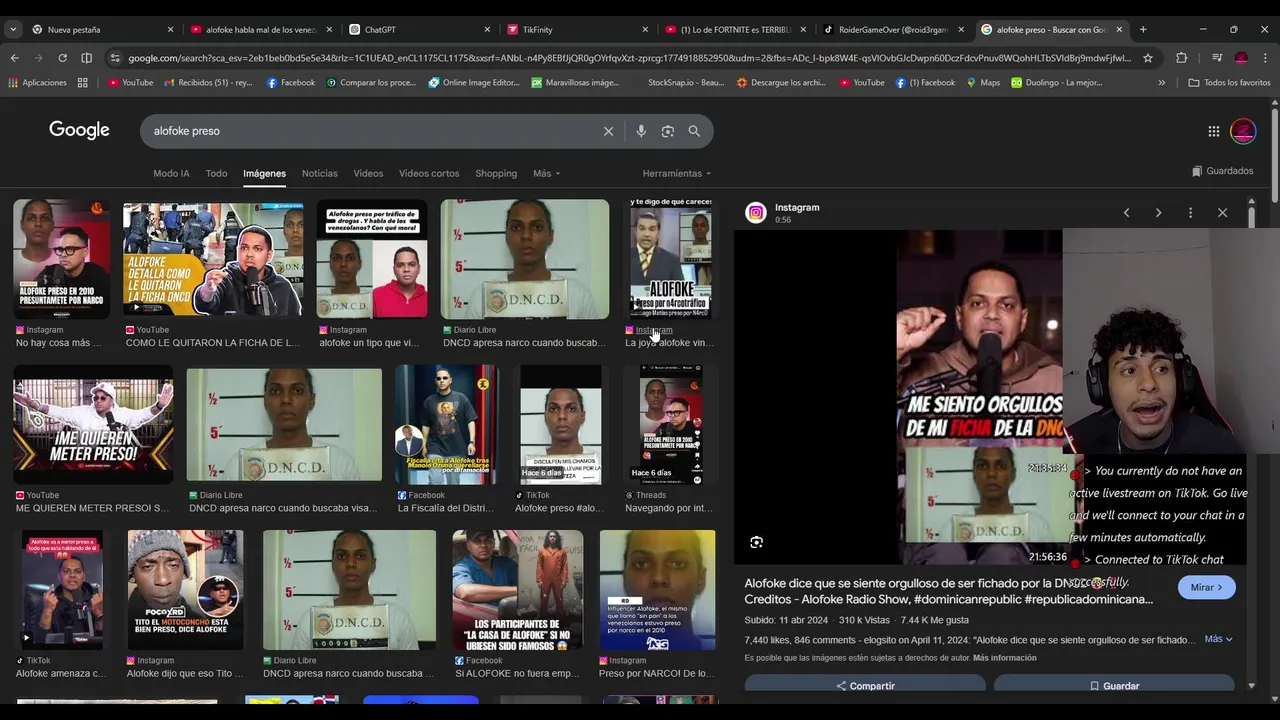
Task: Open the browser extensions icon
Action: pyautogui.click(x=1181, y=58)
